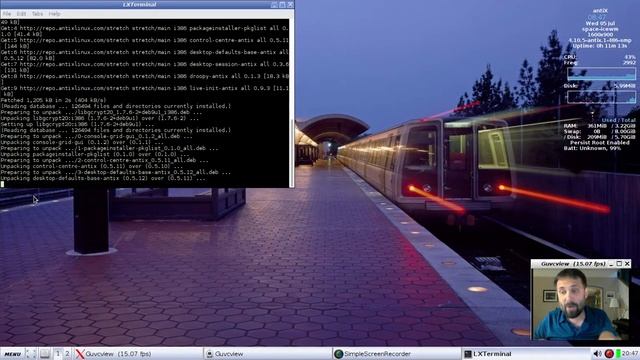This screenshot has width=640, height=360.
Task: Minimize the LXTerminal window
Action: point(274,4)
